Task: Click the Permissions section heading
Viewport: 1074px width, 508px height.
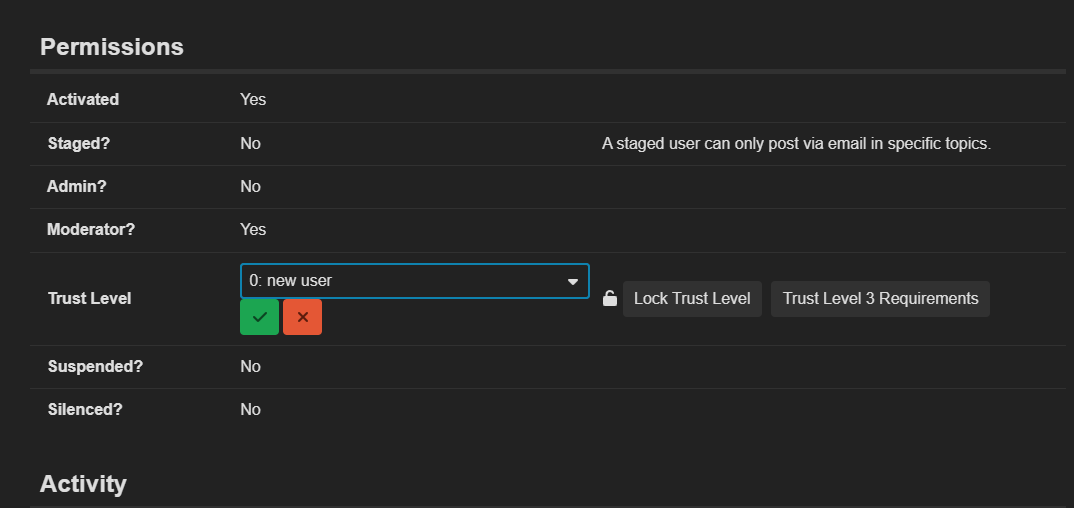Action: [x=111, y=47]
